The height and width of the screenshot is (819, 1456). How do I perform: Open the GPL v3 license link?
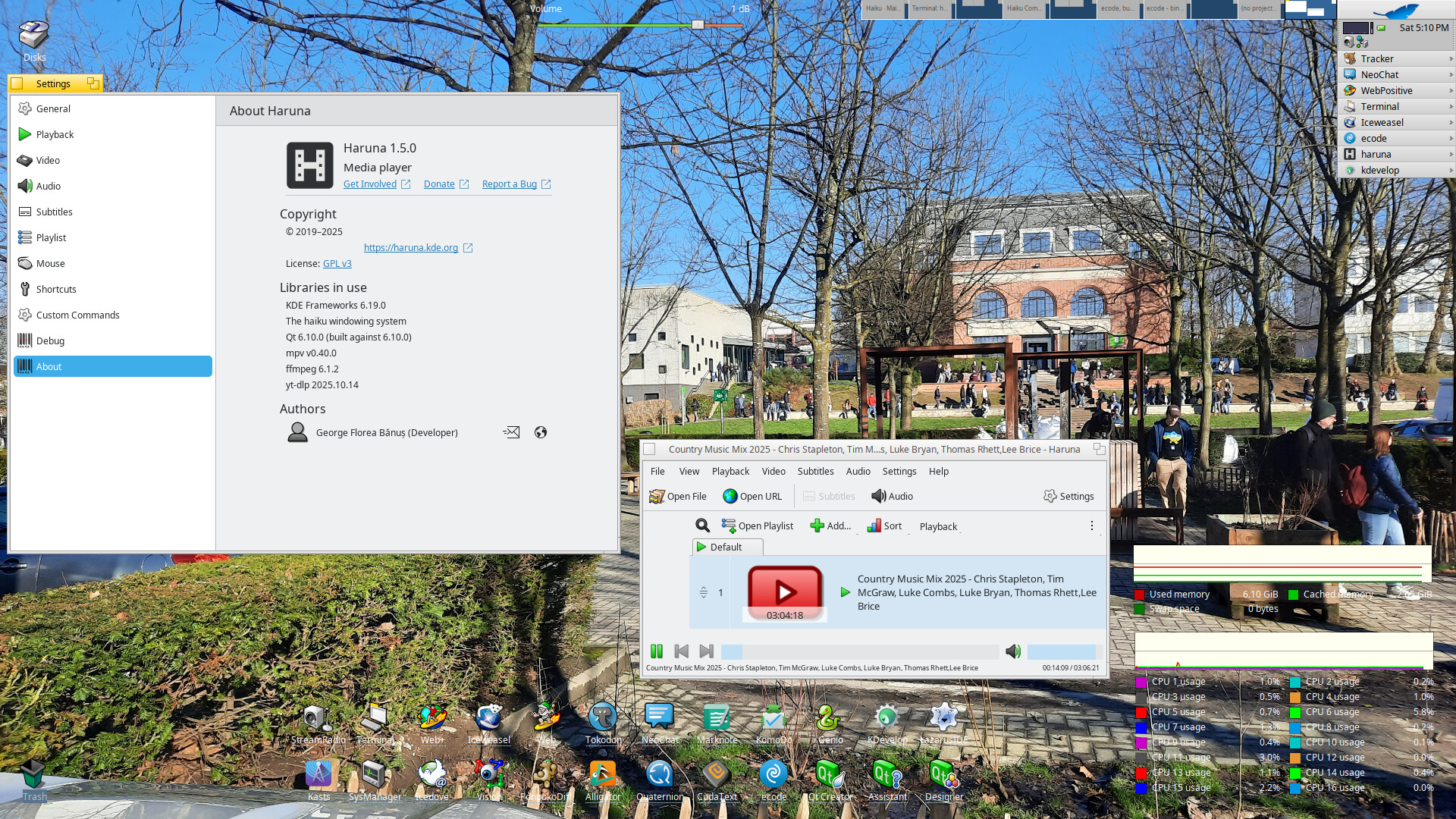(x=337, y=263)
